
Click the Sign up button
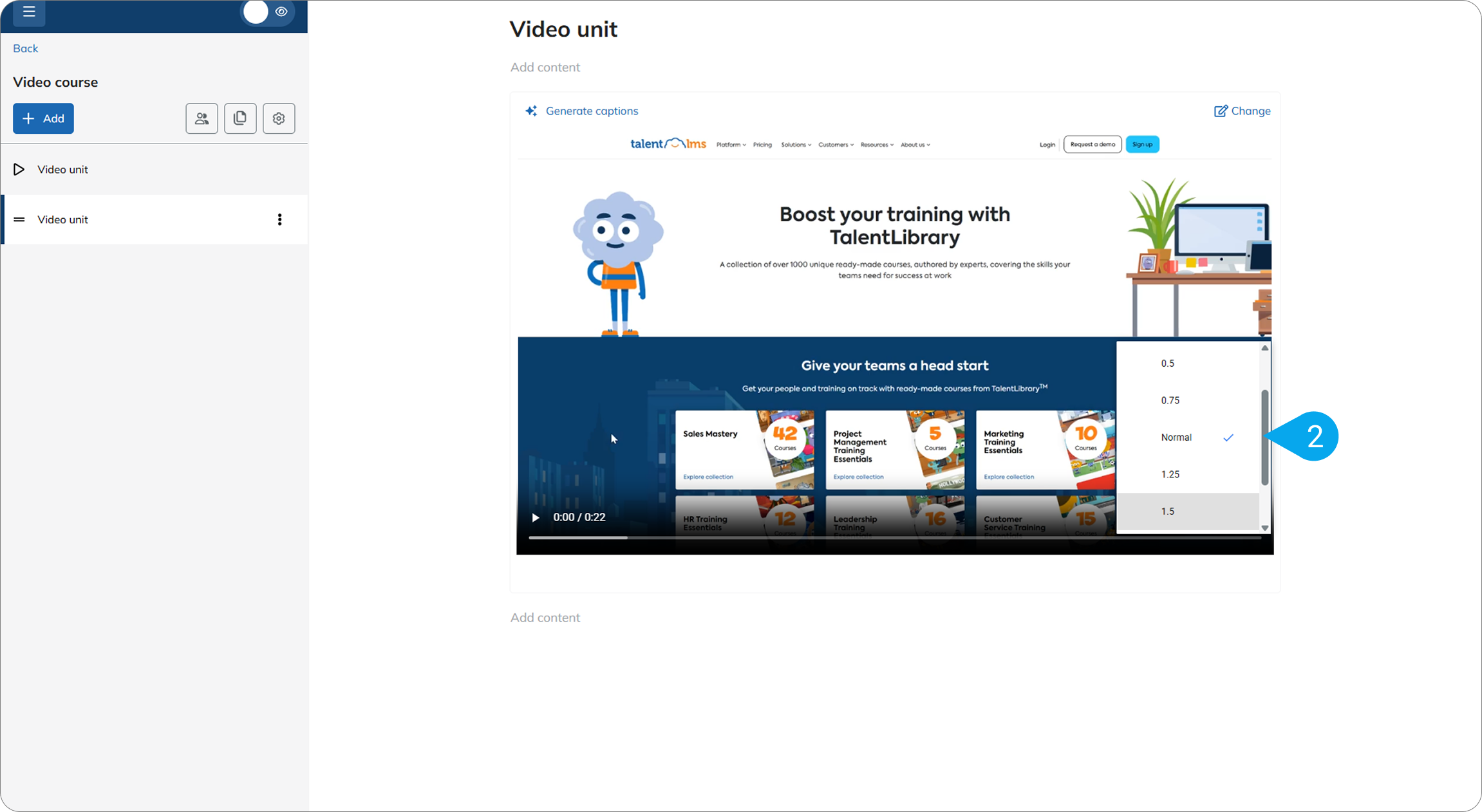click(x=1143, y=144)
